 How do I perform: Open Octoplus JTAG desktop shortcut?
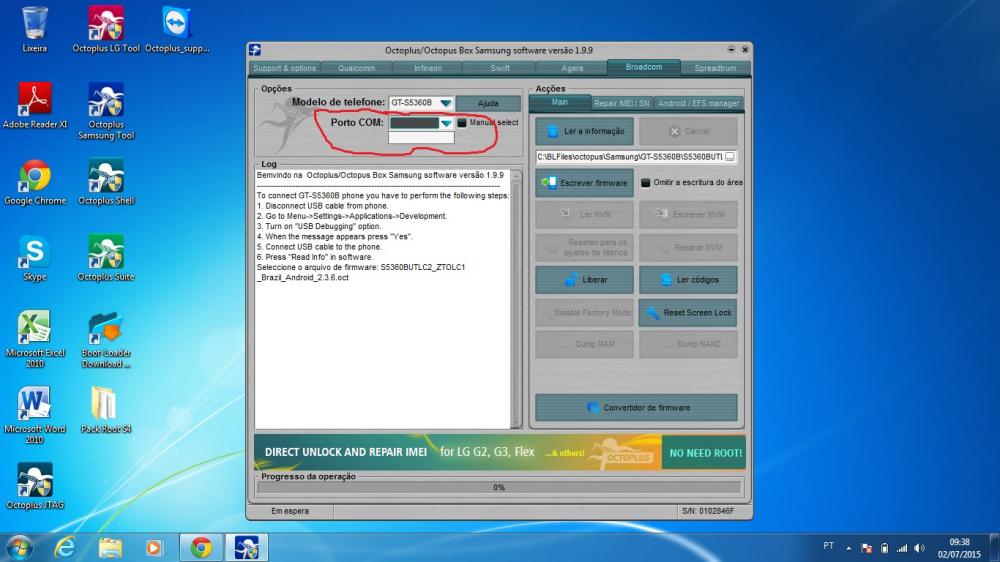pyautogui.click(x=34, y=486)
